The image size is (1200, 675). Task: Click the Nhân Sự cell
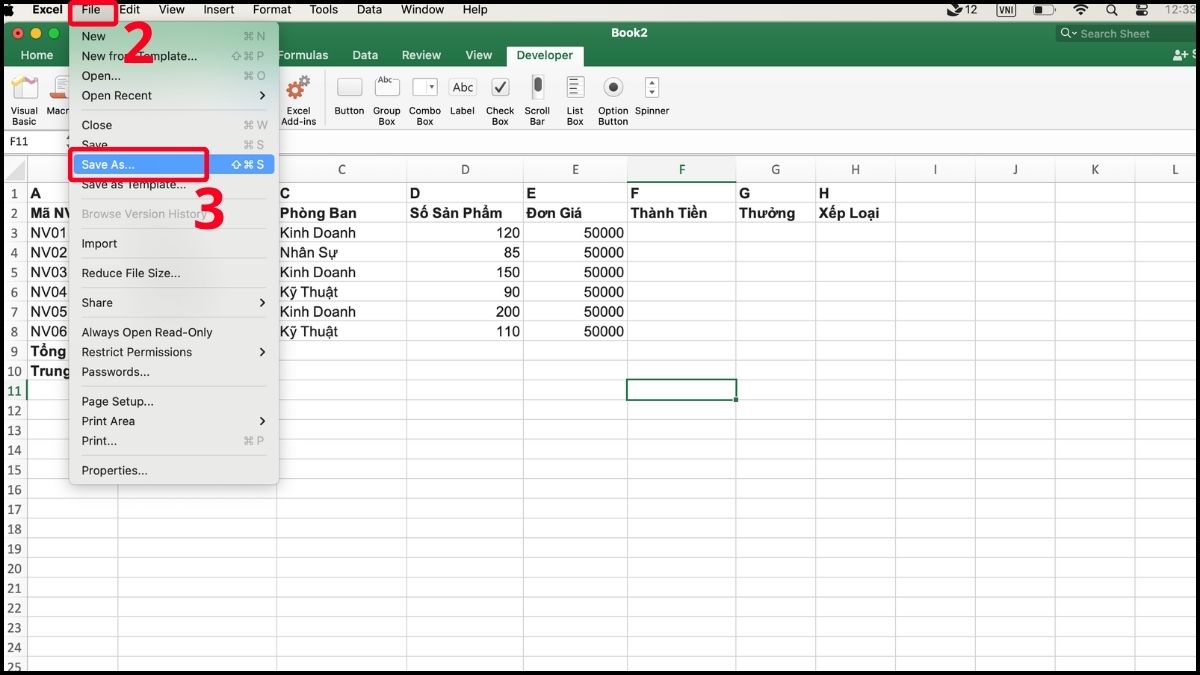(x=342, y=253)
